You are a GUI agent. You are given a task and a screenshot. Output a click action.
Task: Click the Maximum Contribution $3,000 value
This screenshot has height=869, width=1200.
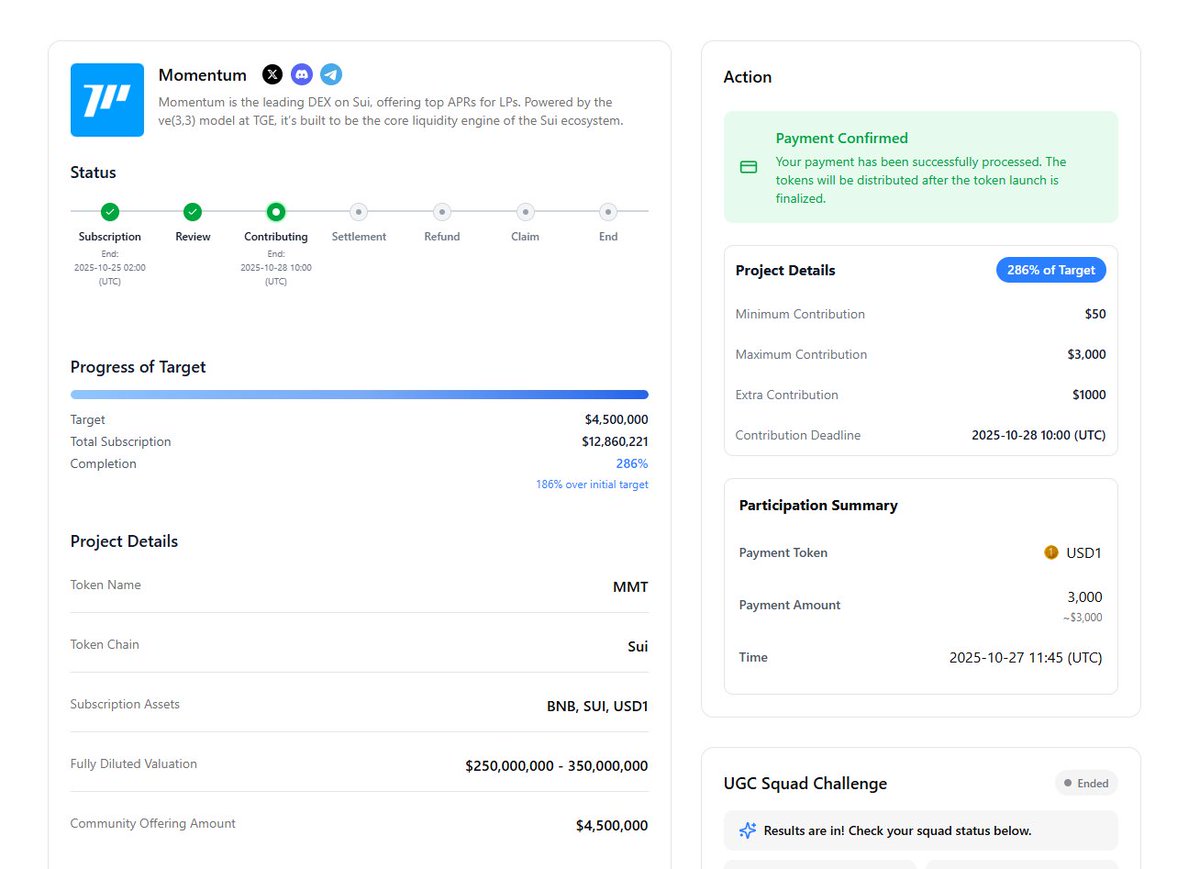pyautogui.click(x=1087, y=354)
